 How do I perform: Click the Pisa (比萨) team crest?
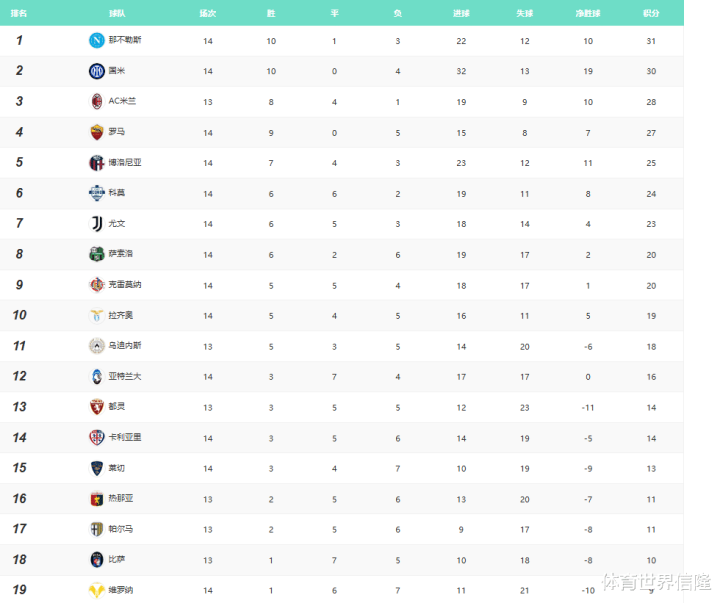tap(97, 559)
